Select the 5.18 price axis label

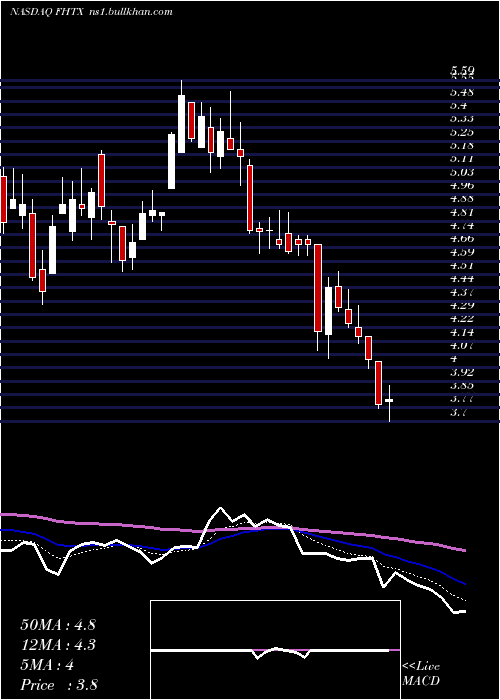[x=462, y=146]
